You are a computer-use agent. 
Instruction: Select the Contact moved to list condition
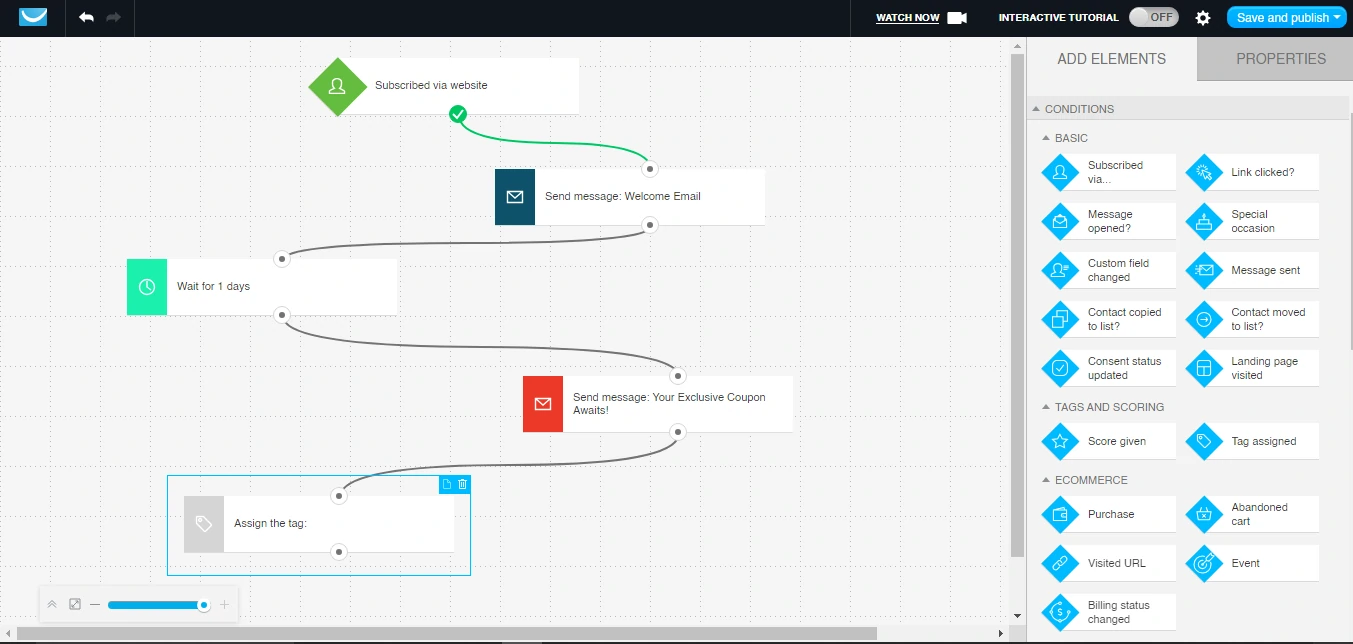coord(1252,319)
